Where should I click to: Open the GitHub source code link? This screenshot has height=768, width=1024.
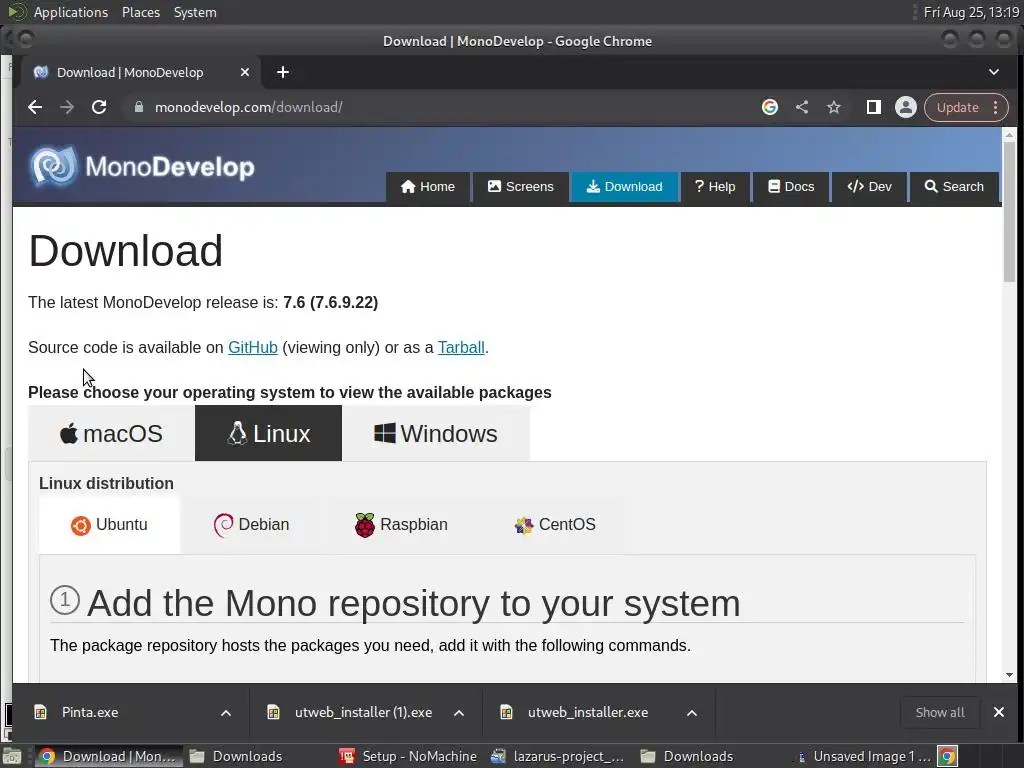click(x=253, y=347)
